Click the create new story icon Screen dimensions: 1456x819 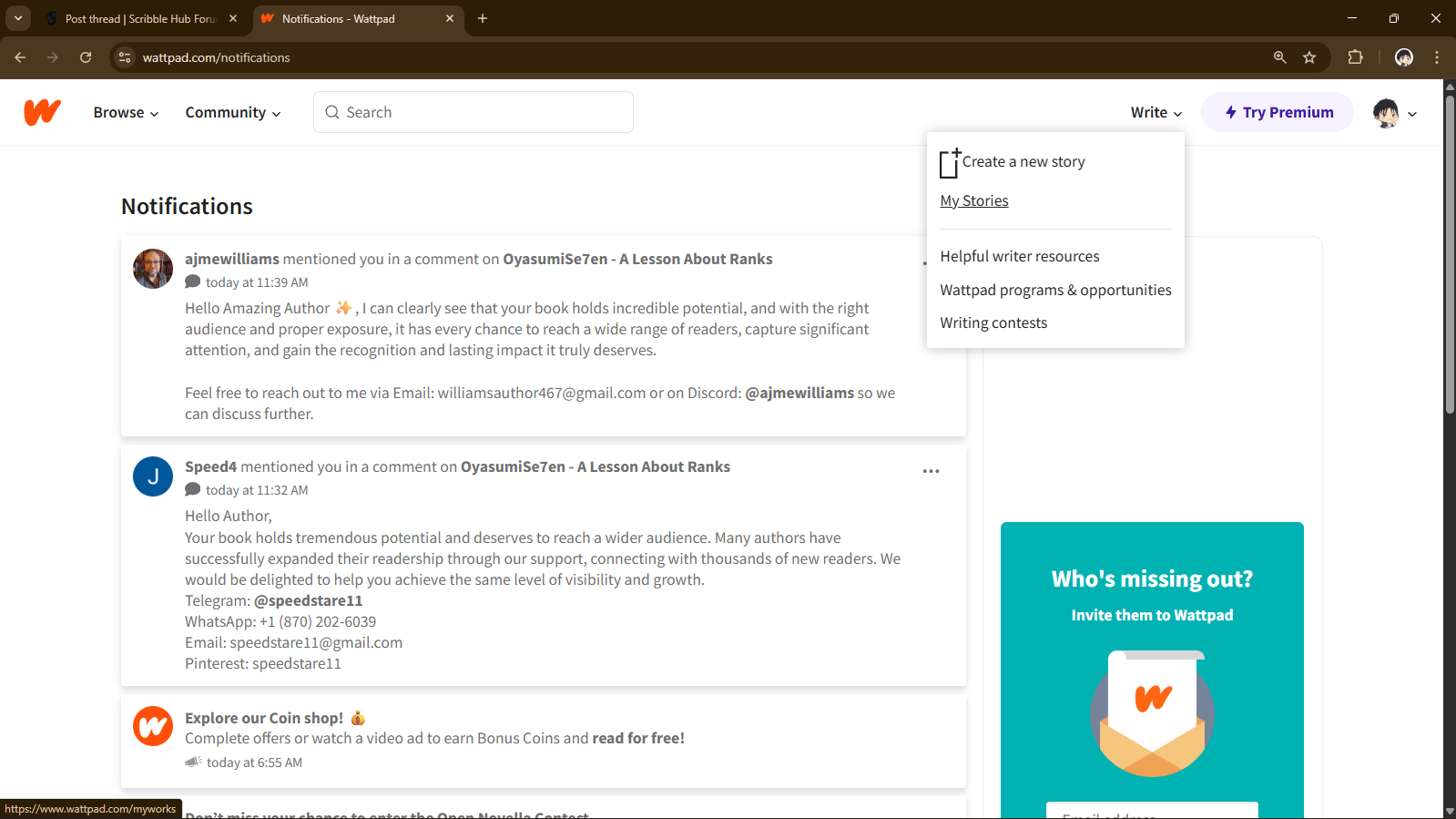[950, 162]
